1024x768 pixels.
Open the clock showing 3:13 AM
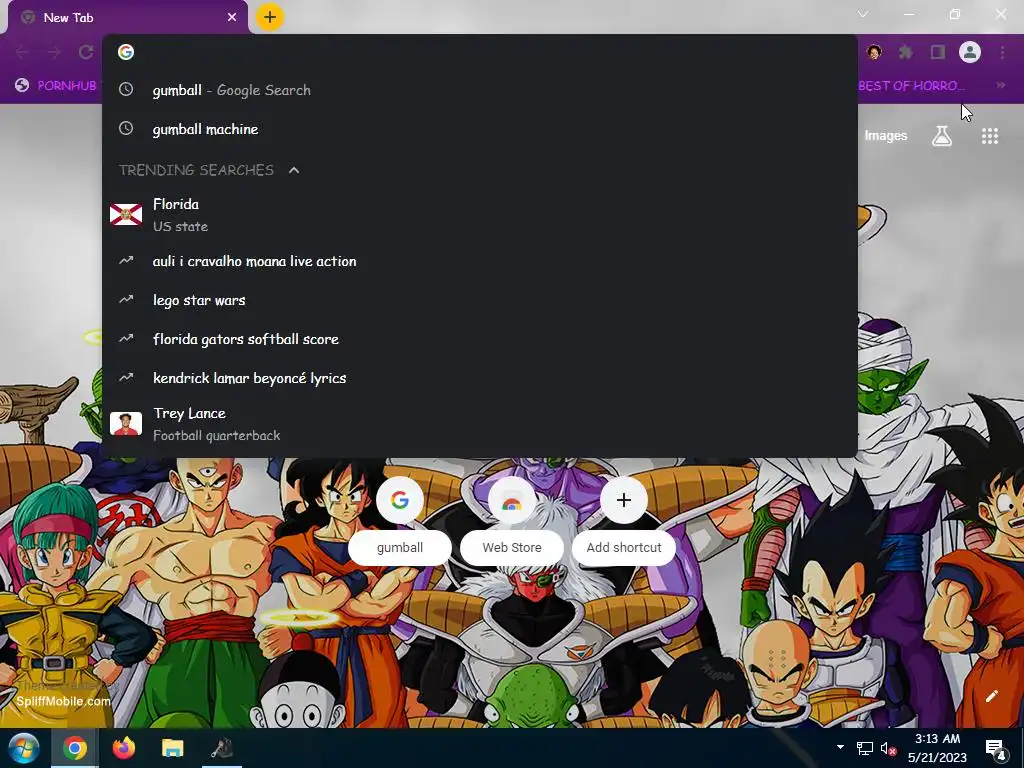[937, 748]
